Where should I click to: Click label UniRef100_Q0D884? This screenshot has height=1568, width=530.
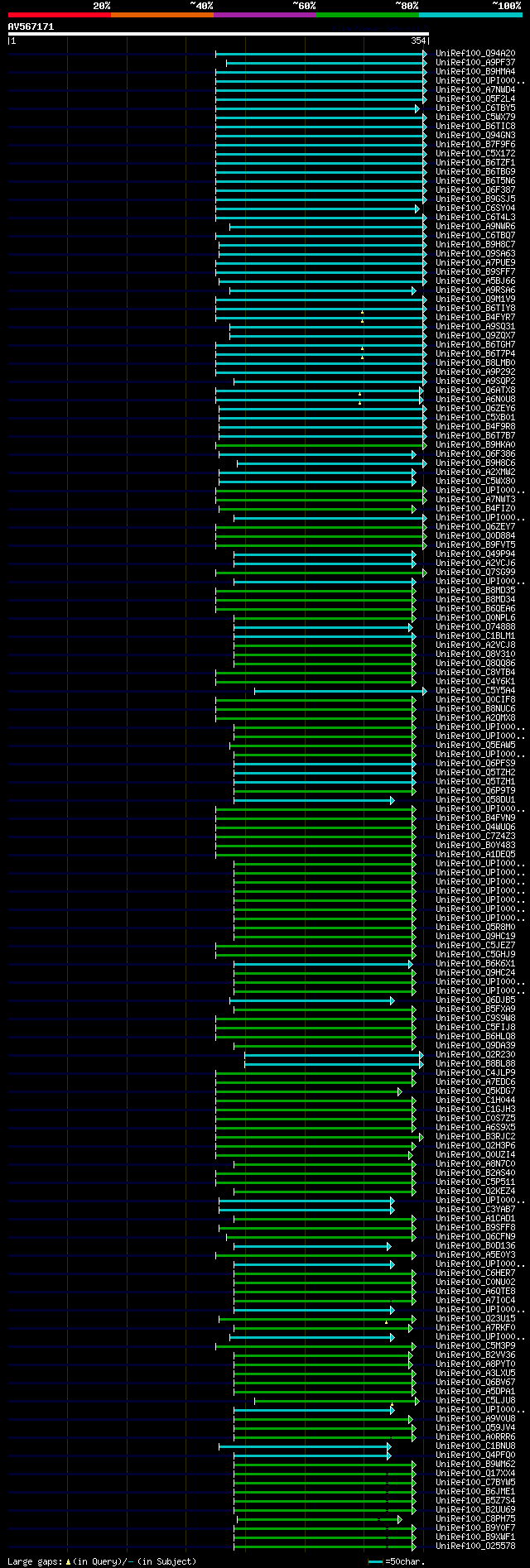click(x=475, y=535)
